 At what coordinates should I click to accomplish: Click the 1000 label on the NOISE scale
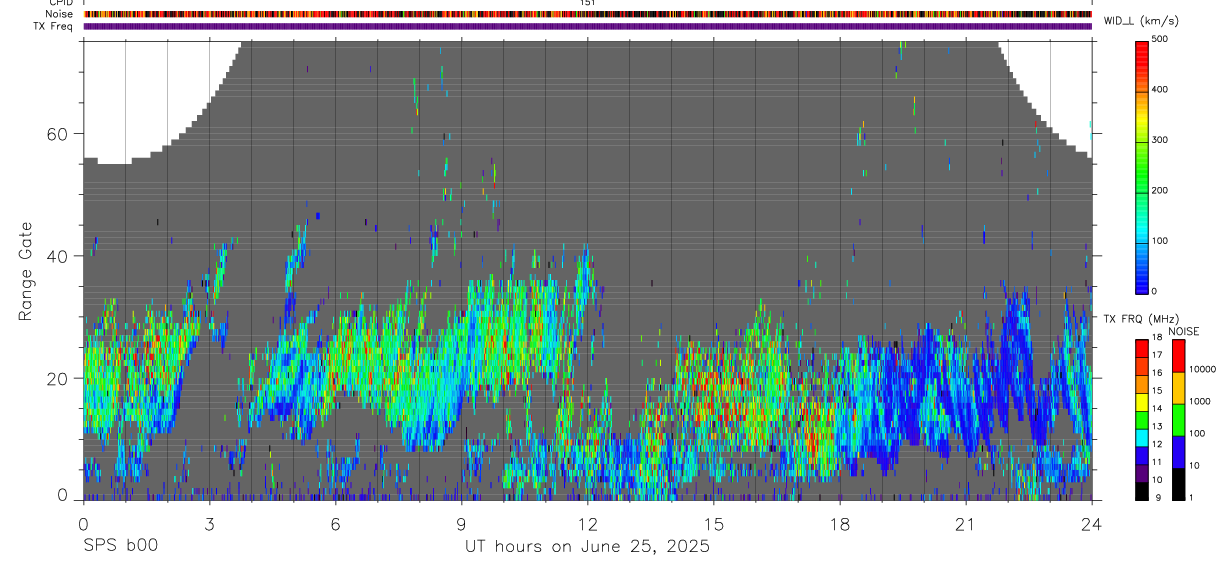(x=1202, y=402)
